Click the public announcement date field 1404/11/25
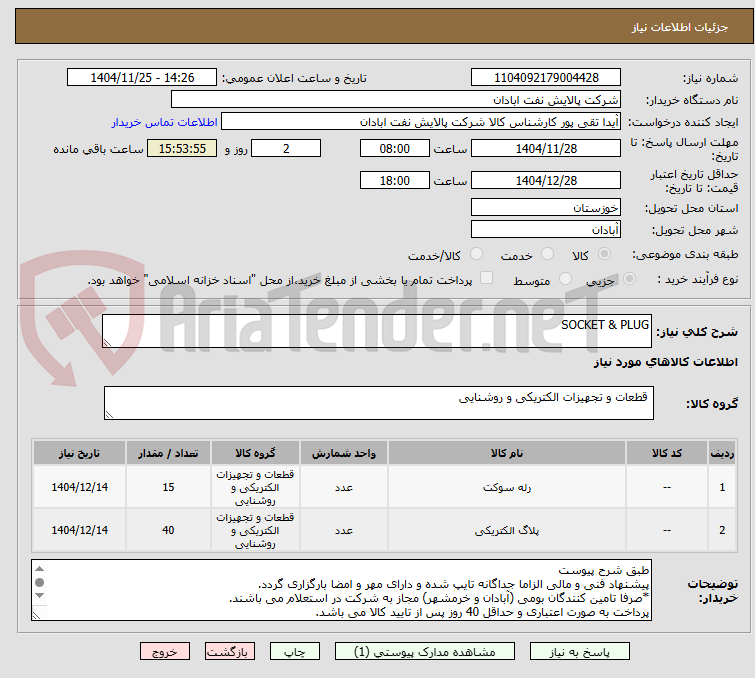Screen dimensions: 755x678 click(x=142, y=78)
